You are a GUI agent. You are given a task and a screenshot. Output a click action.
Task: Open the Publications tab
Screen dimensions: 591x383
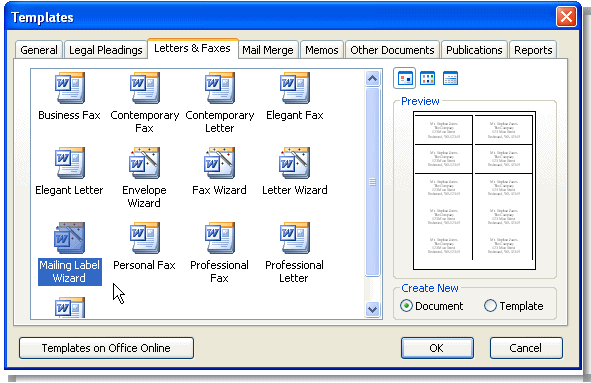(474, 50)
